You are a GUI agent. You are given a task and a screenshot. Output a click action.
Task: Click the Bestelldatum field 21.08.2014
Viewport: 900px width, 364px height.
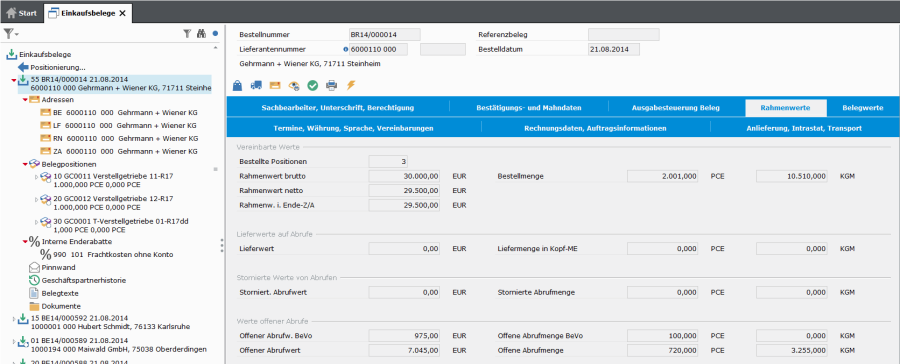pyautogui.click(x=614, y=49)
